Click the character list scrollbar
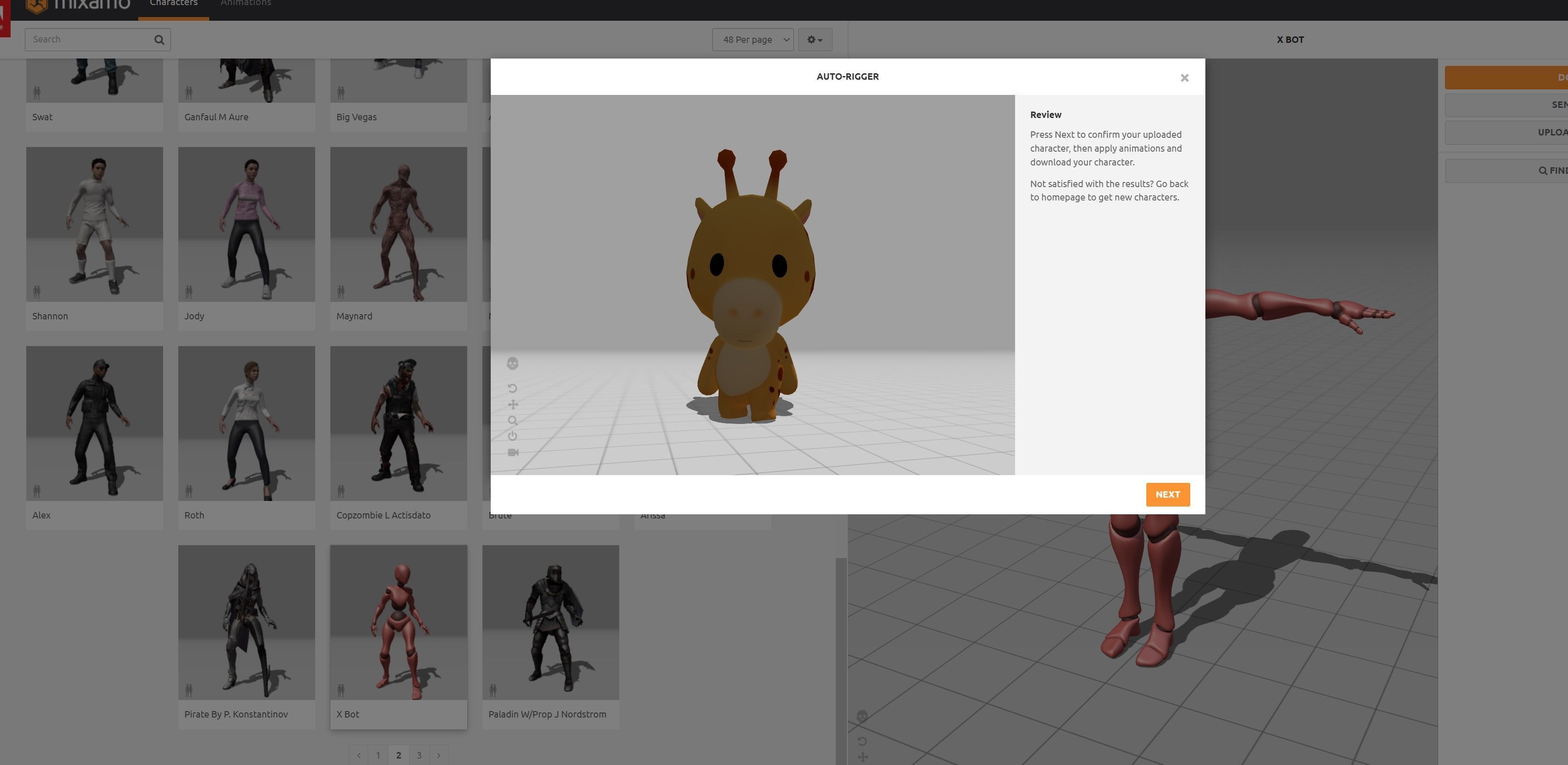 pyautogui.click(x=841, y=660)
